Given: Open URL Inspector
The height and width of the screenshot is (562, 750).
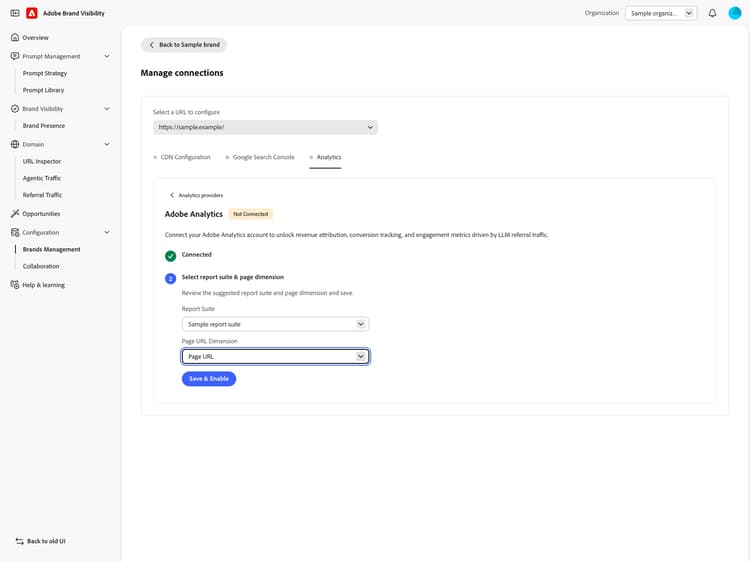Looking at the screenshot, I should tap(42, 161).
